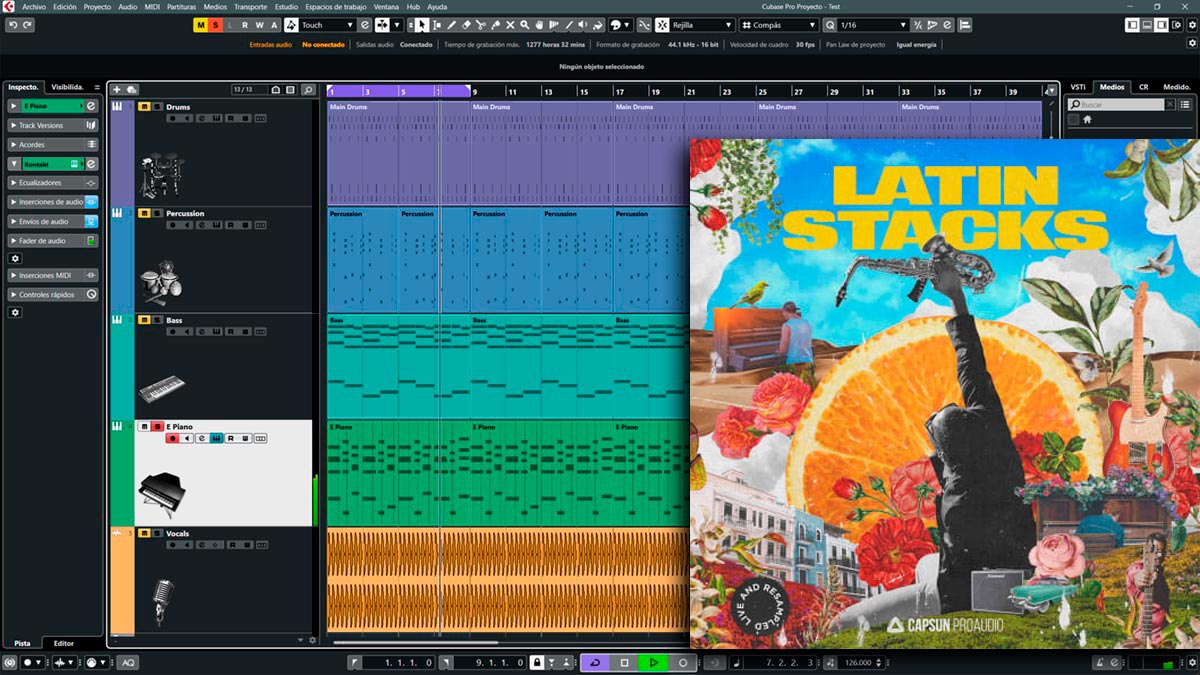This screenshot has height=675, width=1200.
Task: Activate the Zoom magnifier tool
Action: point(525,25)
